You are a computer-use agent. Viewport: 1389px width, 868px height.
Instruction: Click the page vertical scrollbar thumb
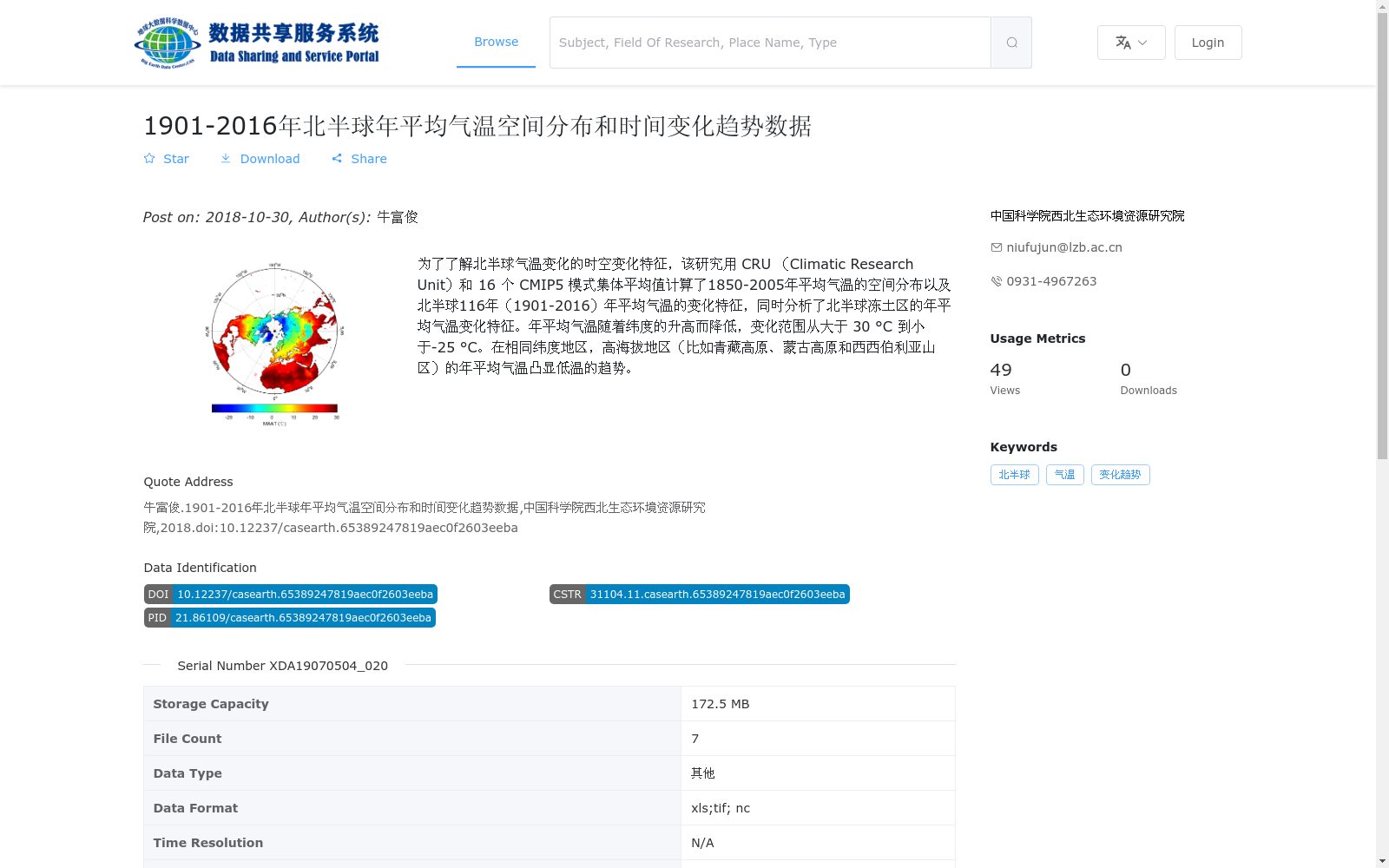point(1382,236)
